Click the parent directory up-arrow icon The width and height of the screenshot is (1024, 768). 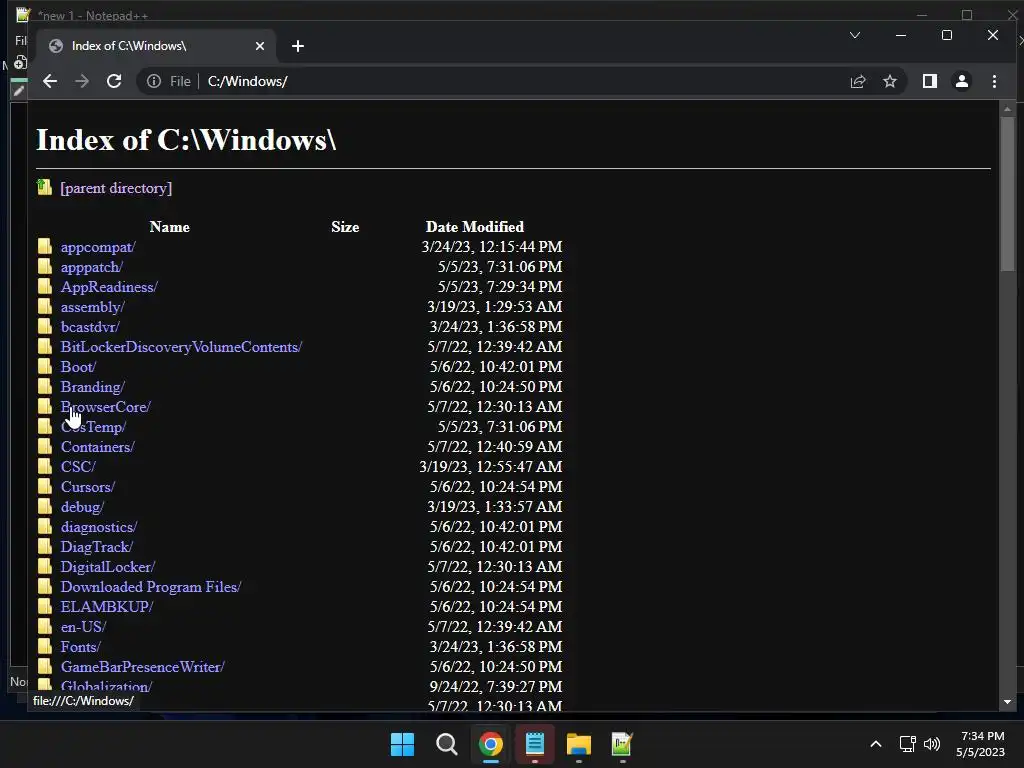tap(44, 187)
